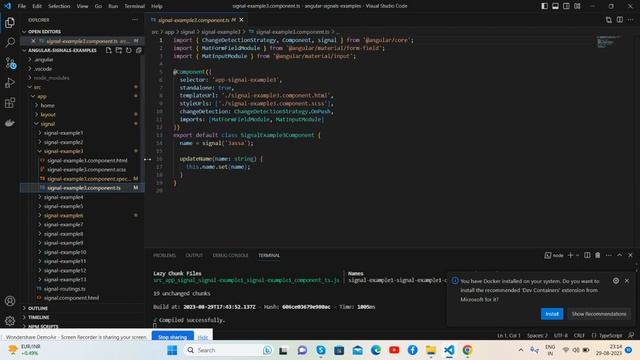Open terminal panel more actions menu
The width and height of the screenshot is (640, 360).
(609, 255)
